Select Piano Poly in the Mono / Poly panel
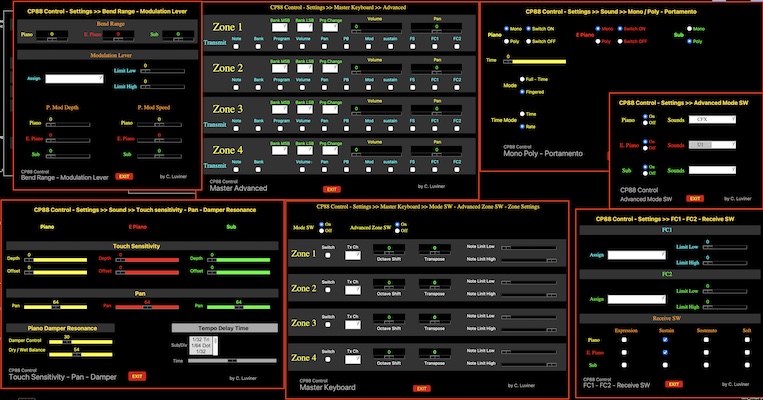The width and height of the screenshot is (763, 400). [x=507, y=41]
